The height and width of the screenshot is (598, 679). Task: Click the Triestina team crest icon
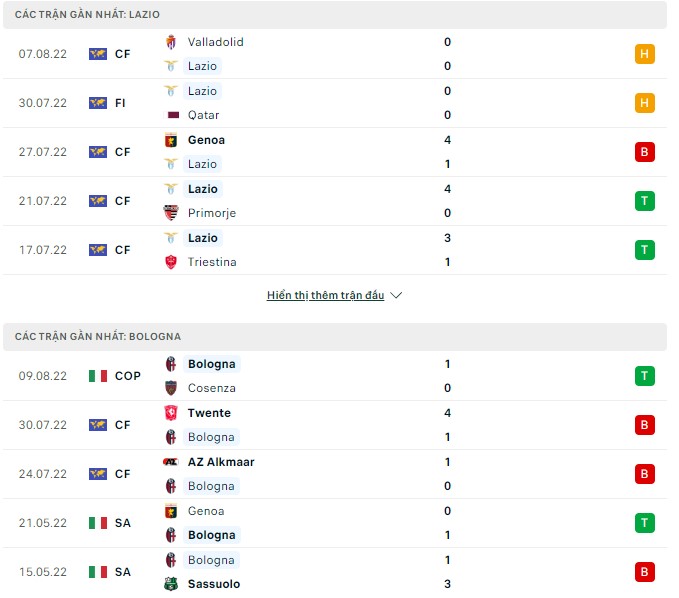(171, 262)
